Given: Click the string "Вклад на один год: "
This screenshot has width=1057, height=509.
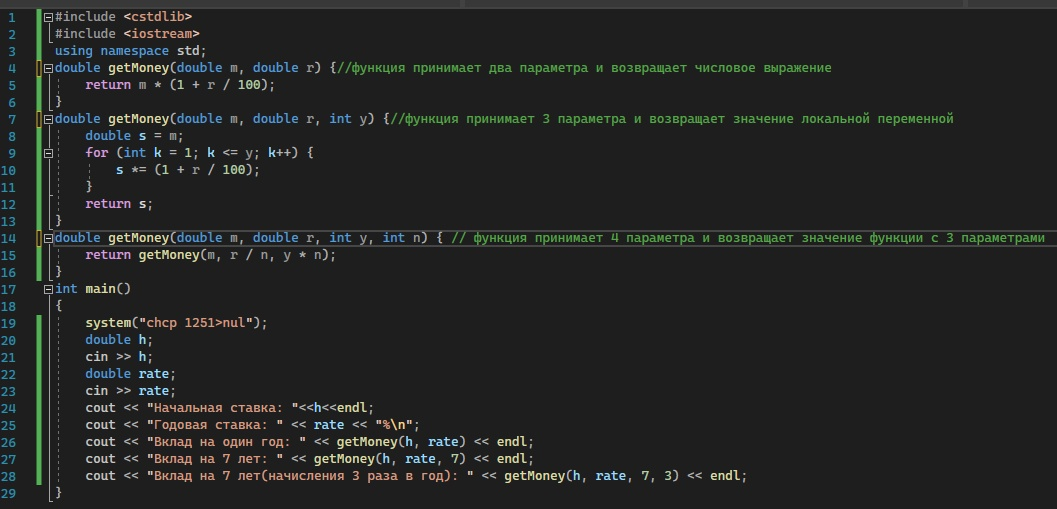Looking at the screenshot, I should click(x=226, y=442).
